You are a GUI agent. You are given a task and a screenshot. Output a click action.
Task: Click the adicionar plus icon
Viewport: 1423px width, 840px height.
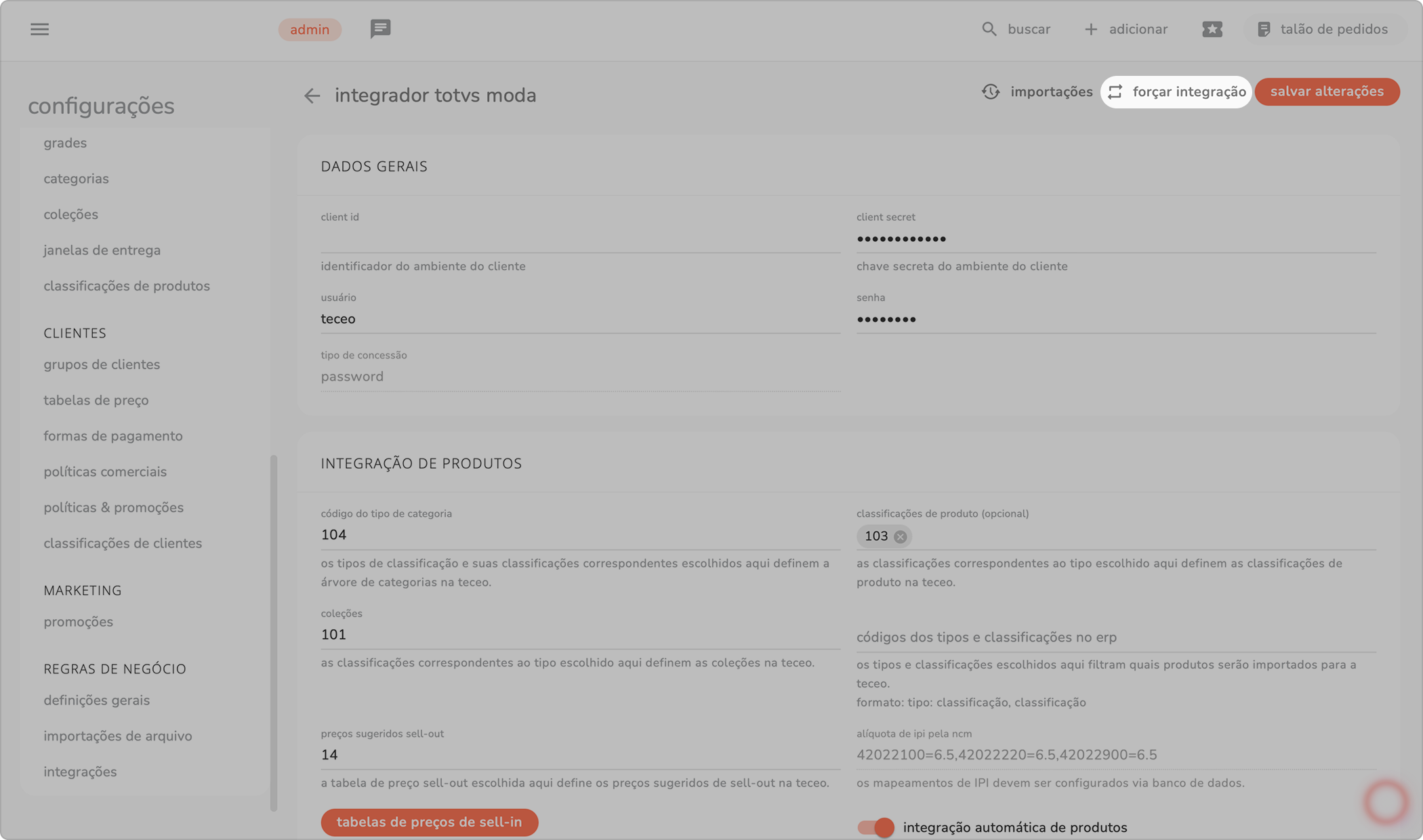pyautogui.click(x=1090, y=29)
